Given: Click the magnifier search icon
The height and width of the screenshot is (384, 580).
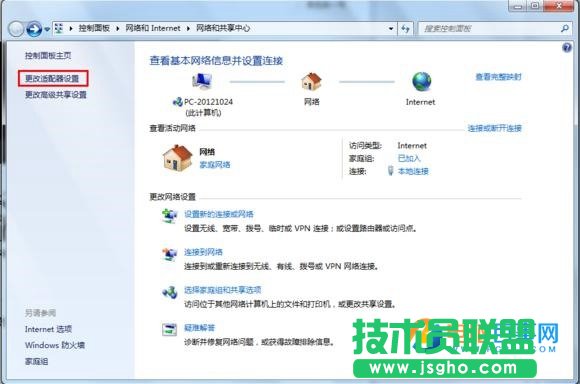Looking at the screenshot, I should click(564, 28).
